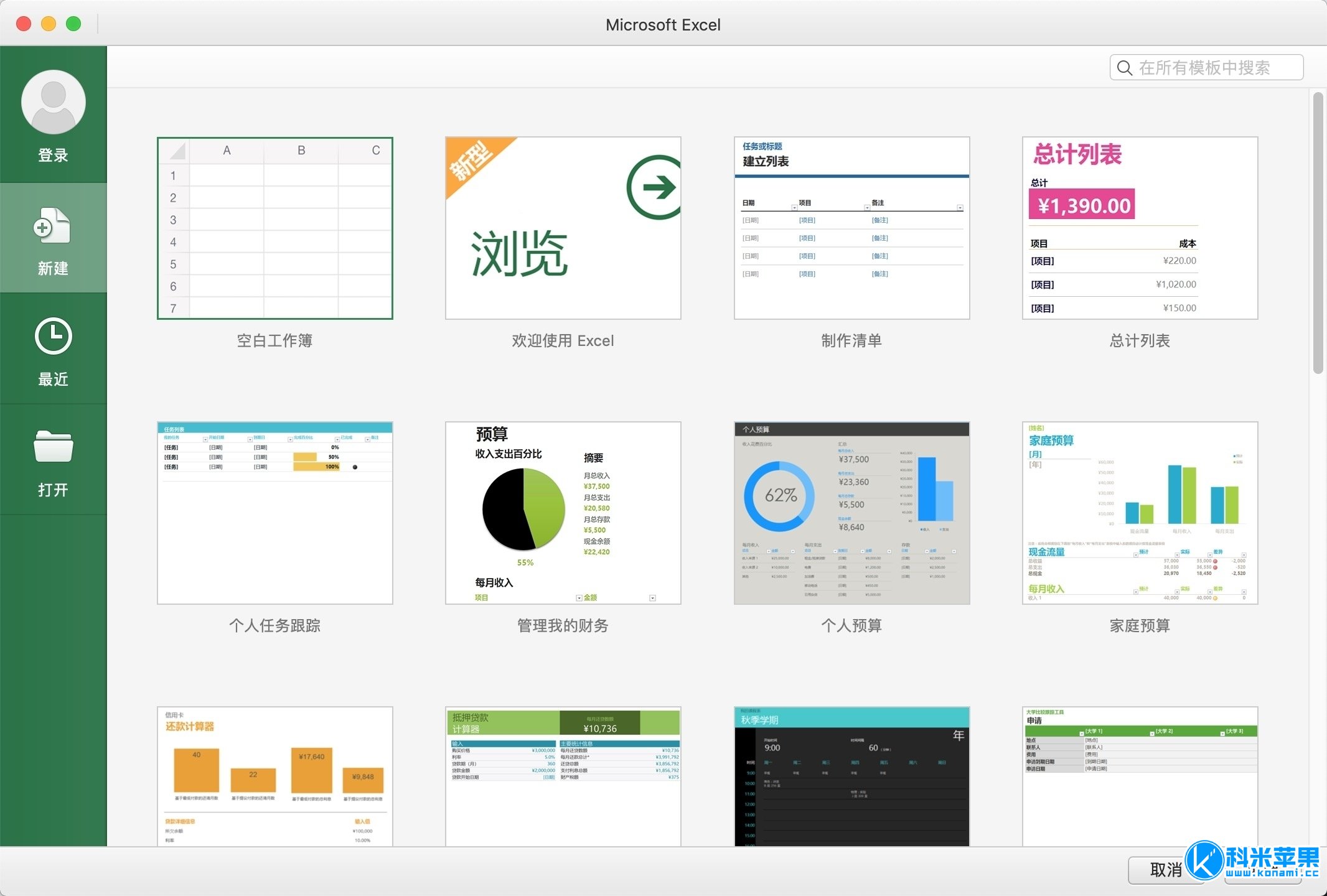The height and width of the screenshot is (896, 1327).
Task: Choose the 信用卡还款计算器 template thumbnail
Action: pyautogui.click(x=275, y=777)
